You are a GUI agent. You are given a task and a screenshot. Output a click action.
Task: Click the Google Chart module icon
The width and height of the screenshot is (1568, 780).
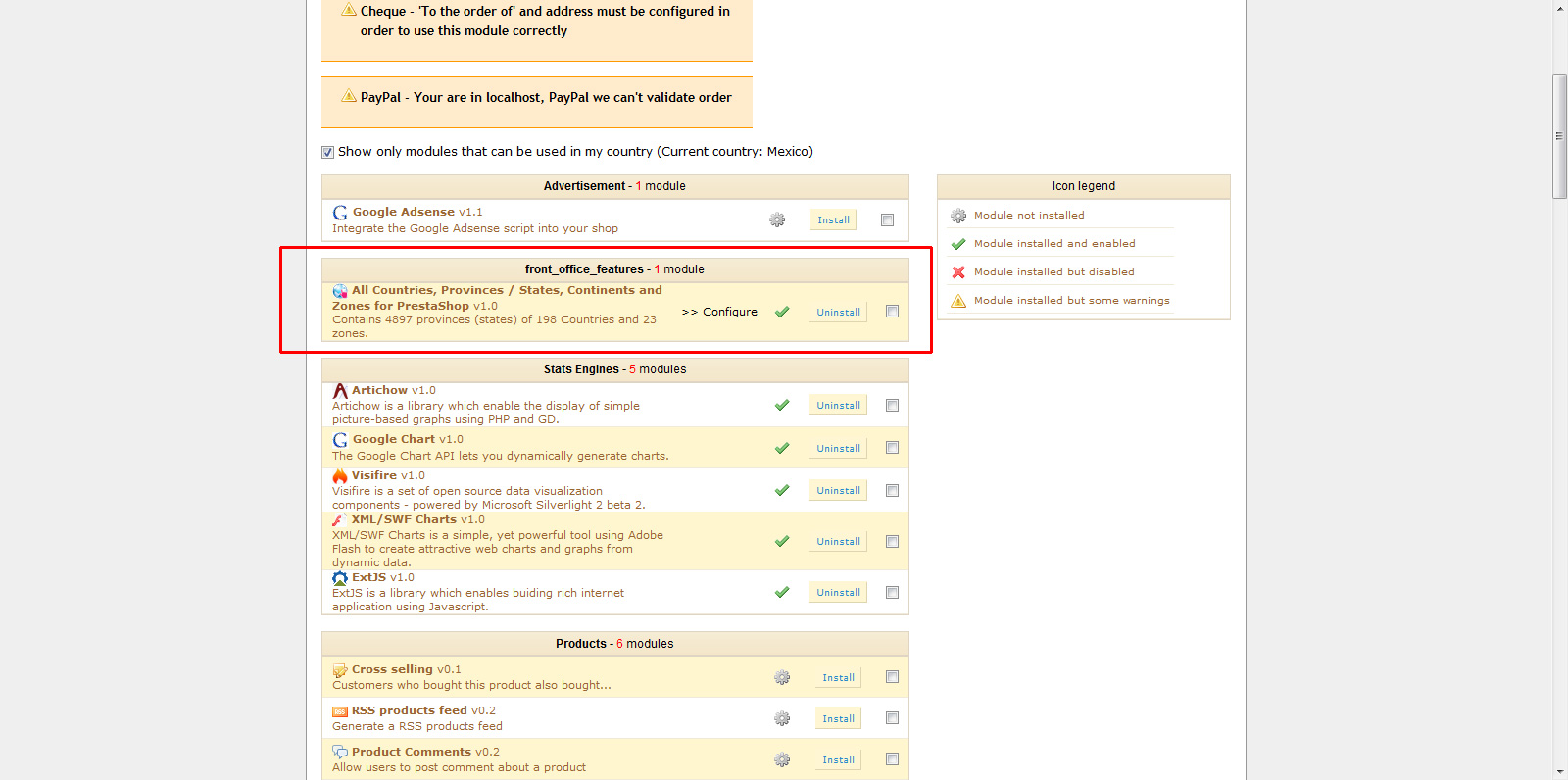(340, 440)
